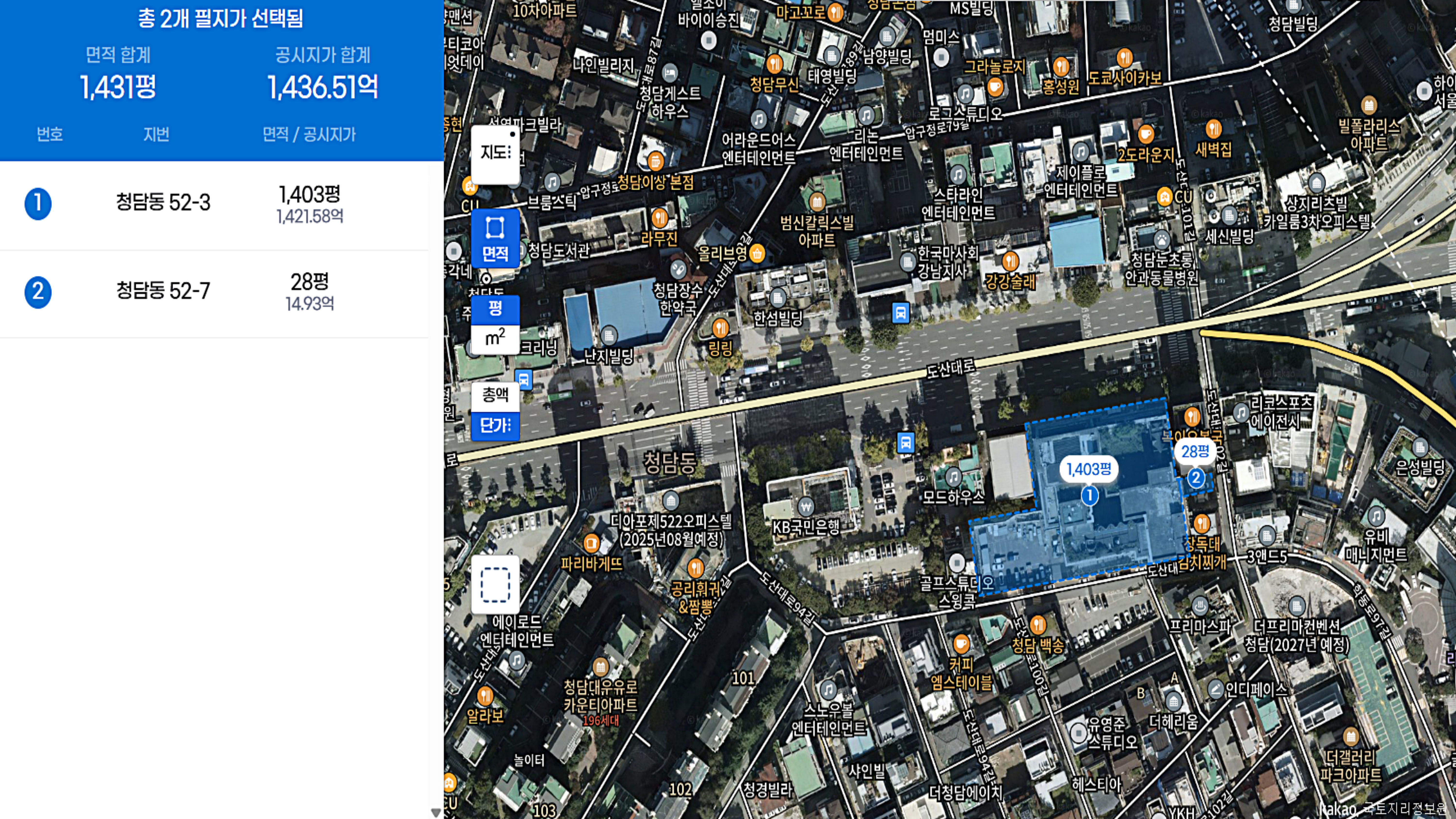
Task: Click the 1,403평 label on the map
Action: point(1089,469)
